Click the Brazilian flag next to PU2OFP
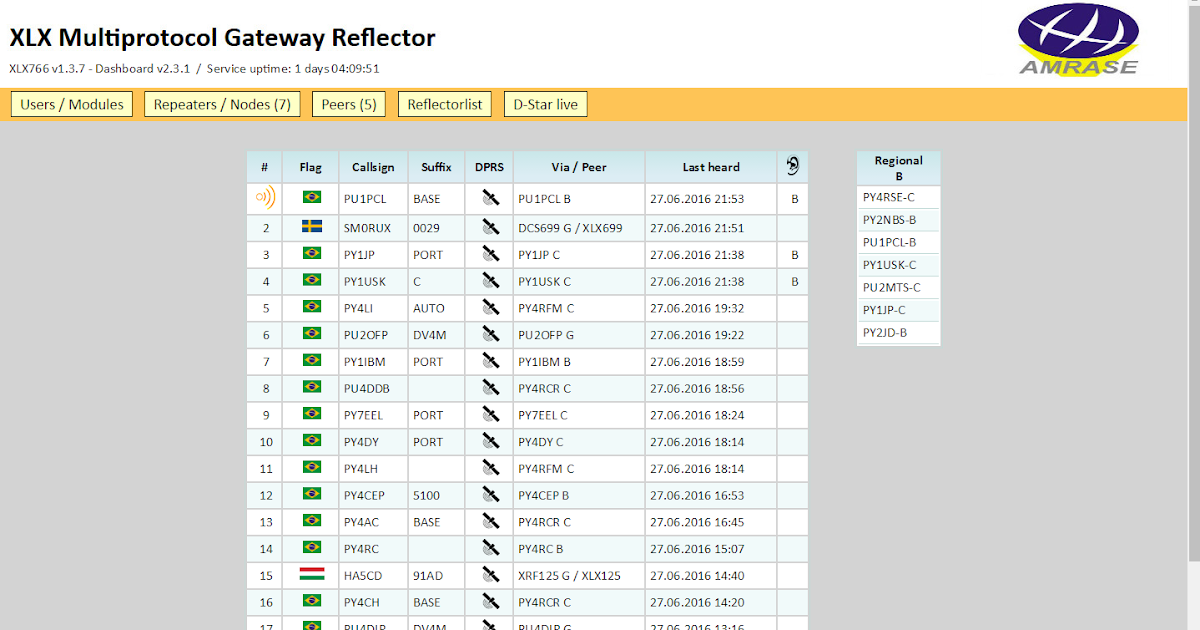This screenshot has height=630, width=1200. tap(311, 334)
